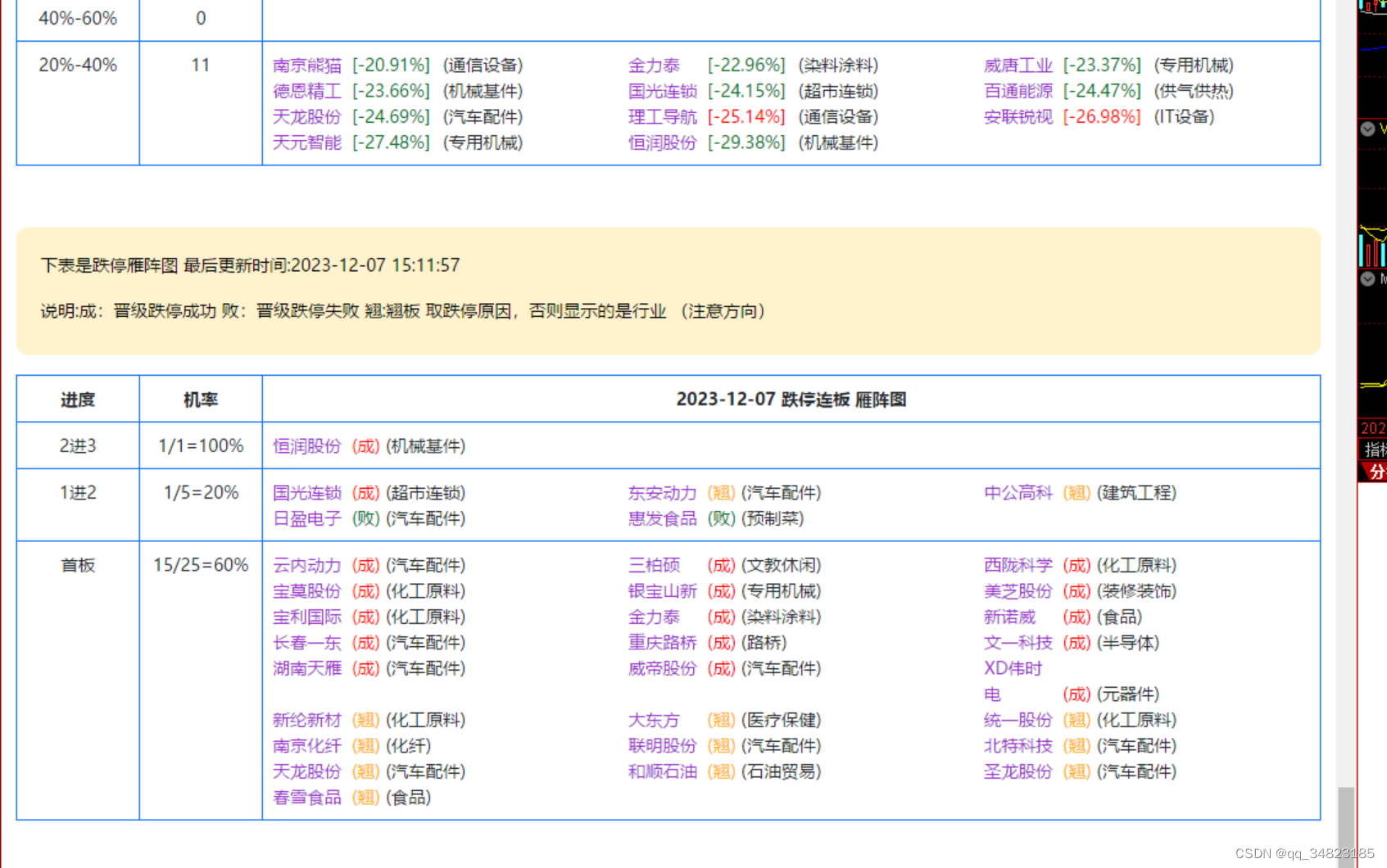
Task: Click the 新诺威 stock link
Action: [1009, 617]
